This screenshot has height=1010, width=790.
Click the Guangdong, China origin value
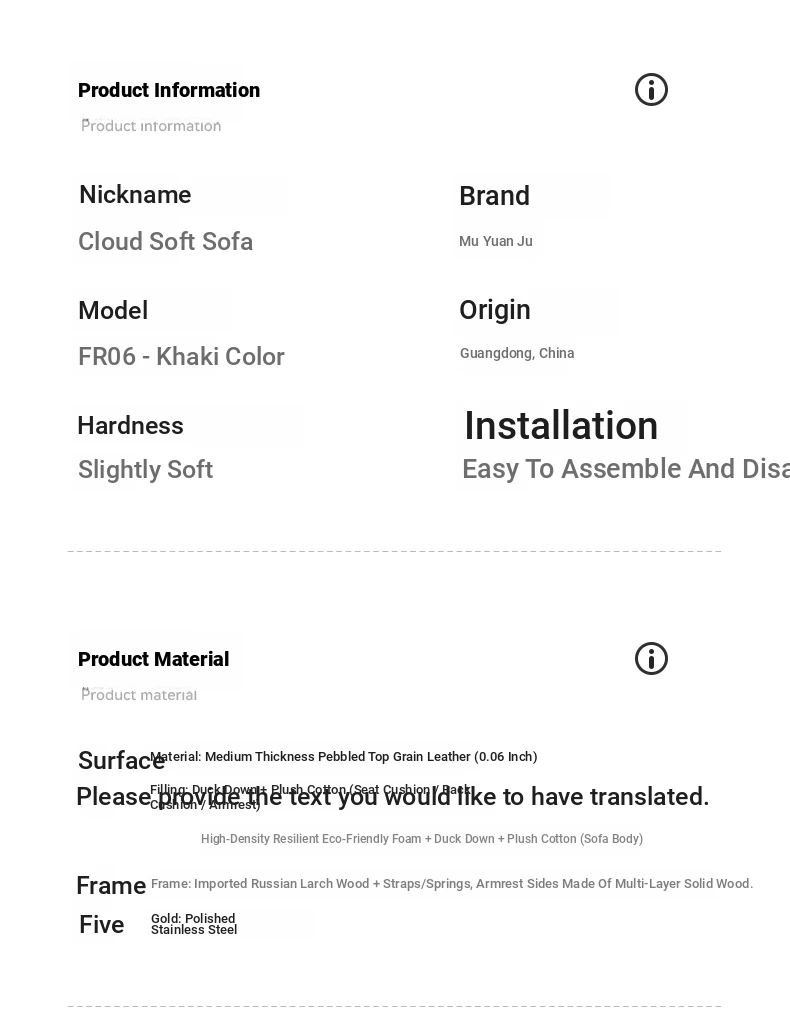pos(517,354)
